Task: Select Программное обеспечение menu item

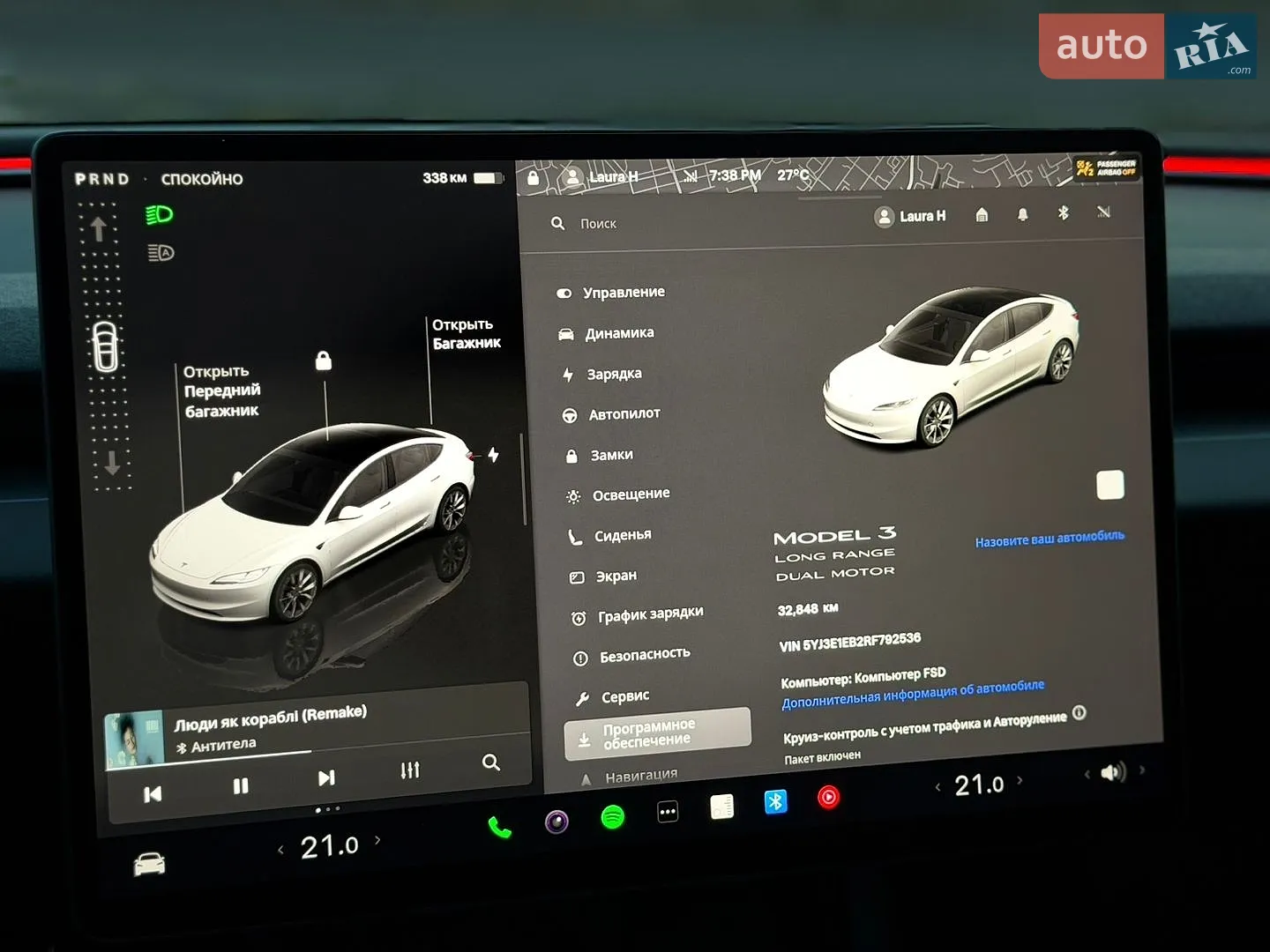Action: click(658, 733)
